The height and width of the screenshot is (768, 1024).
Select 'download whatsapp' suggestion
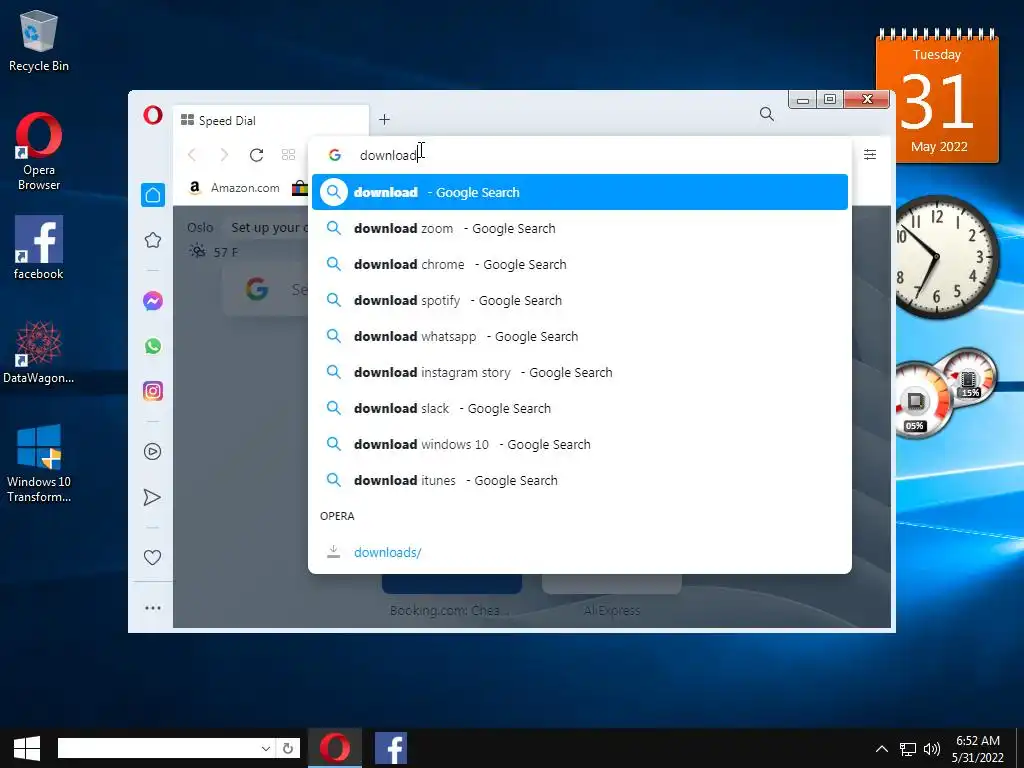coord(580,336)
